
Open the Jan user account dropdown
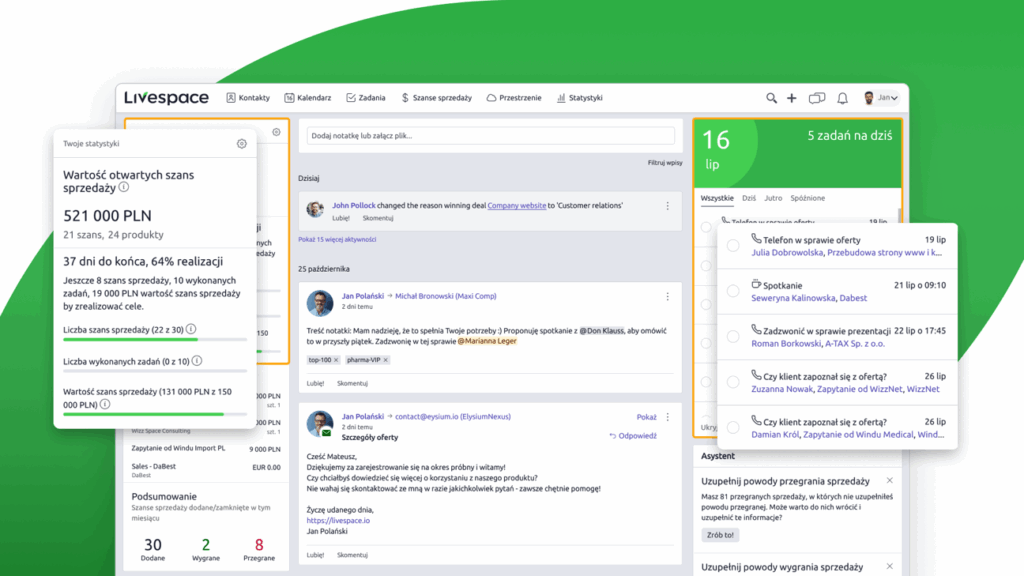[x=886, y=97]
